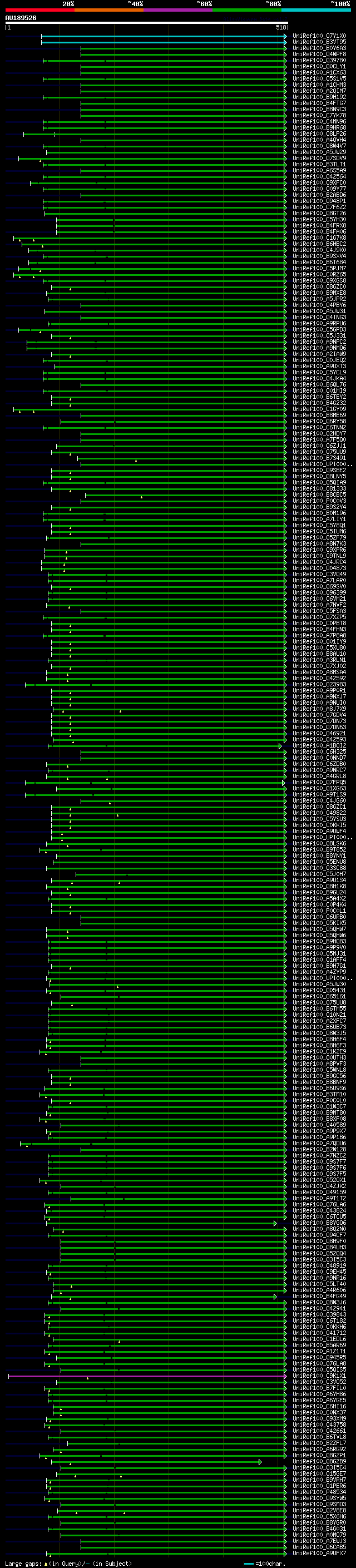Select hit label UniRef100_C0P4K4

point(319,904)
